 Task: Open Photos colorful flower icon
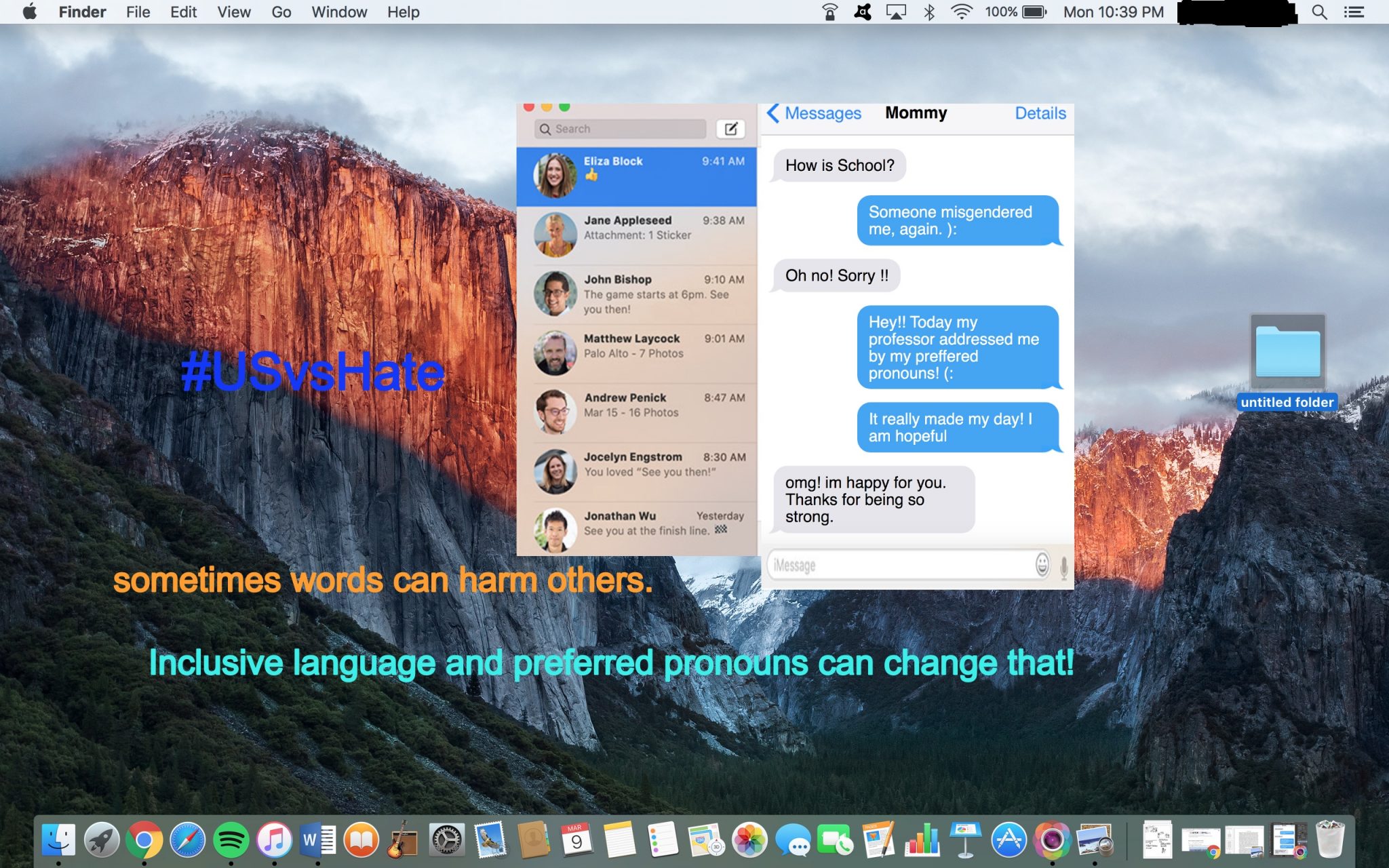coord(749,840)
